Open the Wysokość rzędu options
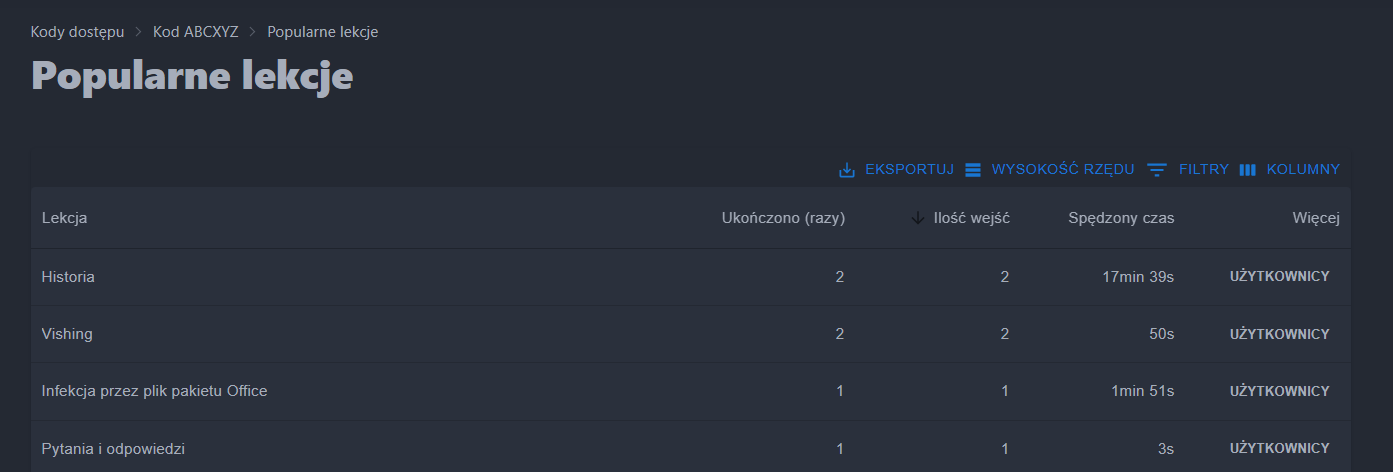The height and width of the screenshot is (472, 1393). (1062, 170)
